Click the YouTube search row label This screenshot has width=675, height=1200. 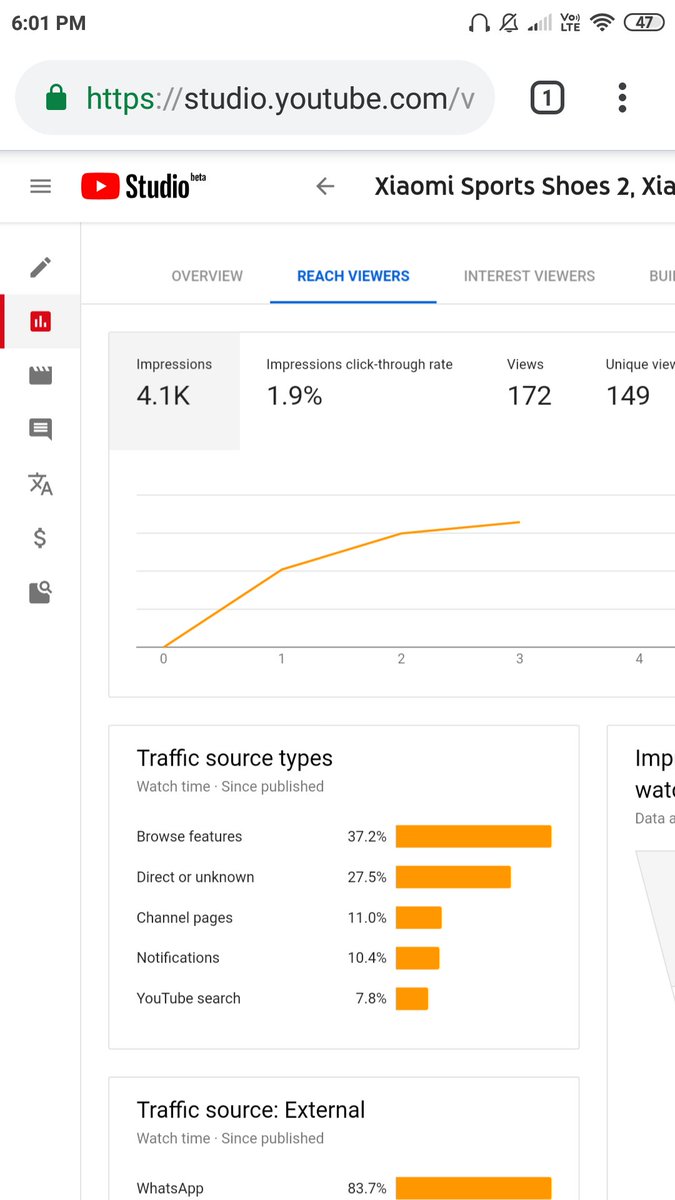pos(188,998)
